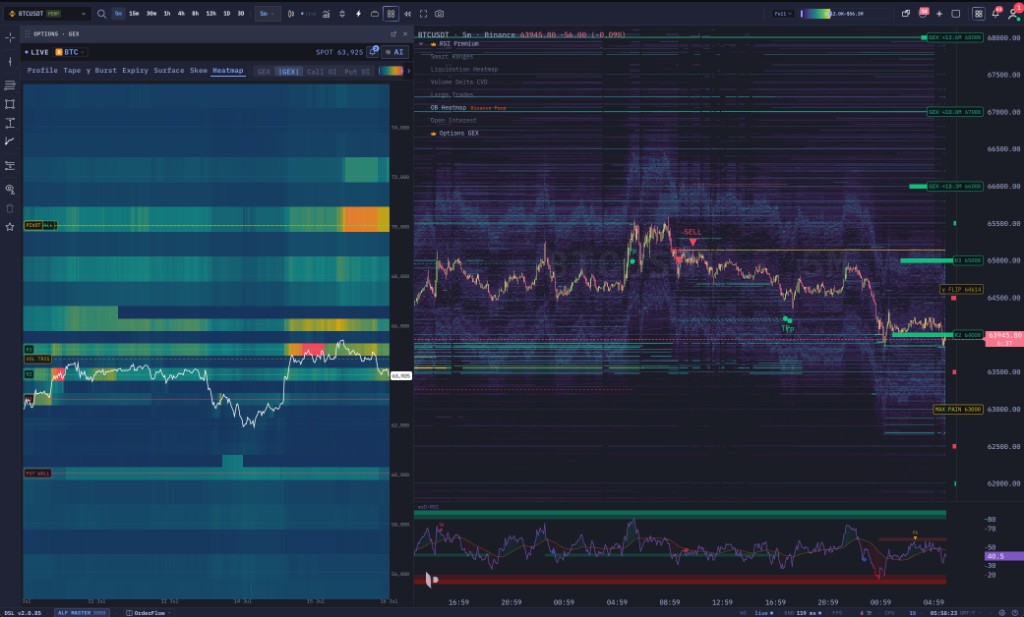Open the Full range dropdown
This screenshot has width=1024, height=617.
click(x=782, y=14)
